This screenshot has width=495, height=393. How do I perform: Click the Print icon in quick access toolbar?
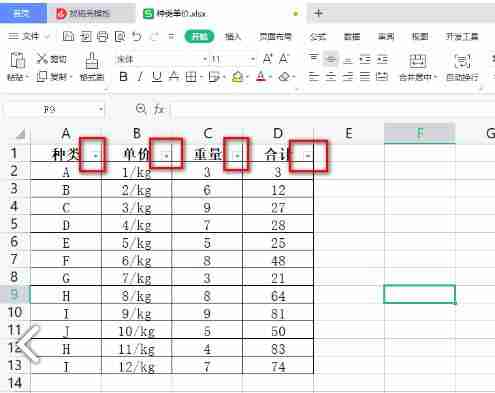tap(102, 36)
